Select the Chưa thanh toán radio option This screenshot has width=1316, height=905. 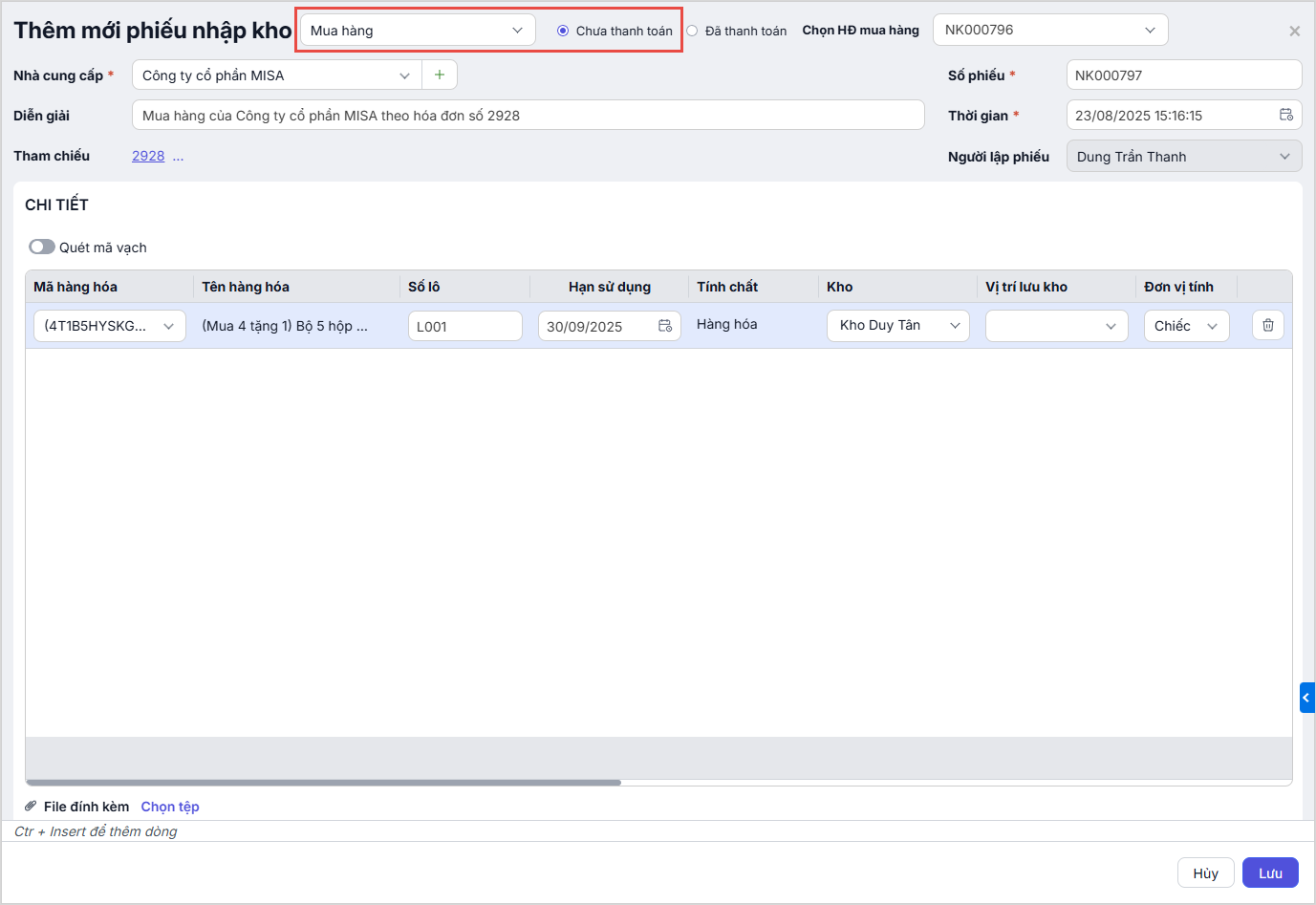(563, 31)
